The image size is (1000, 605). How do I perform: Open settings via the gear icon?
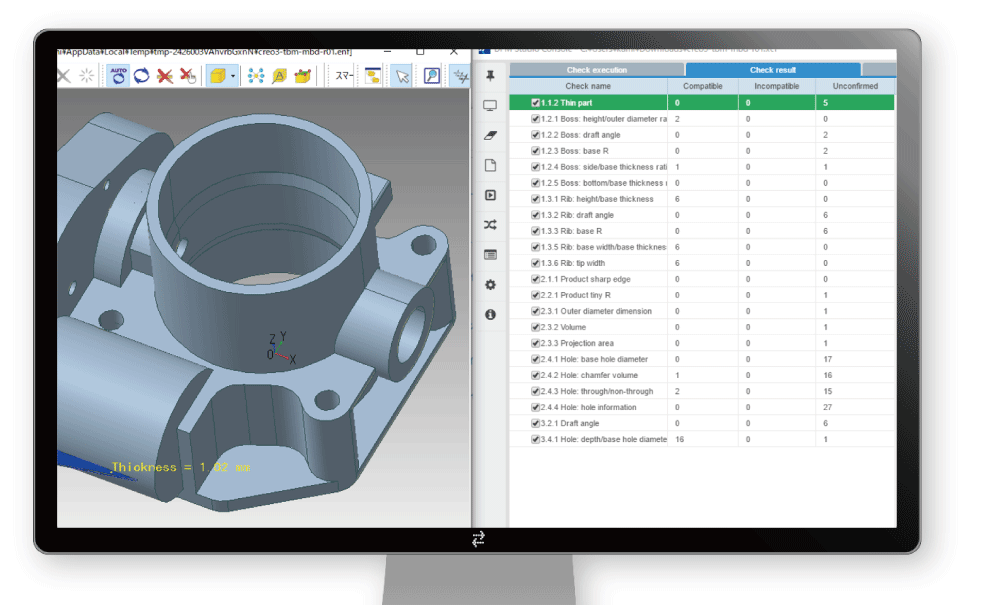[490, 285]
